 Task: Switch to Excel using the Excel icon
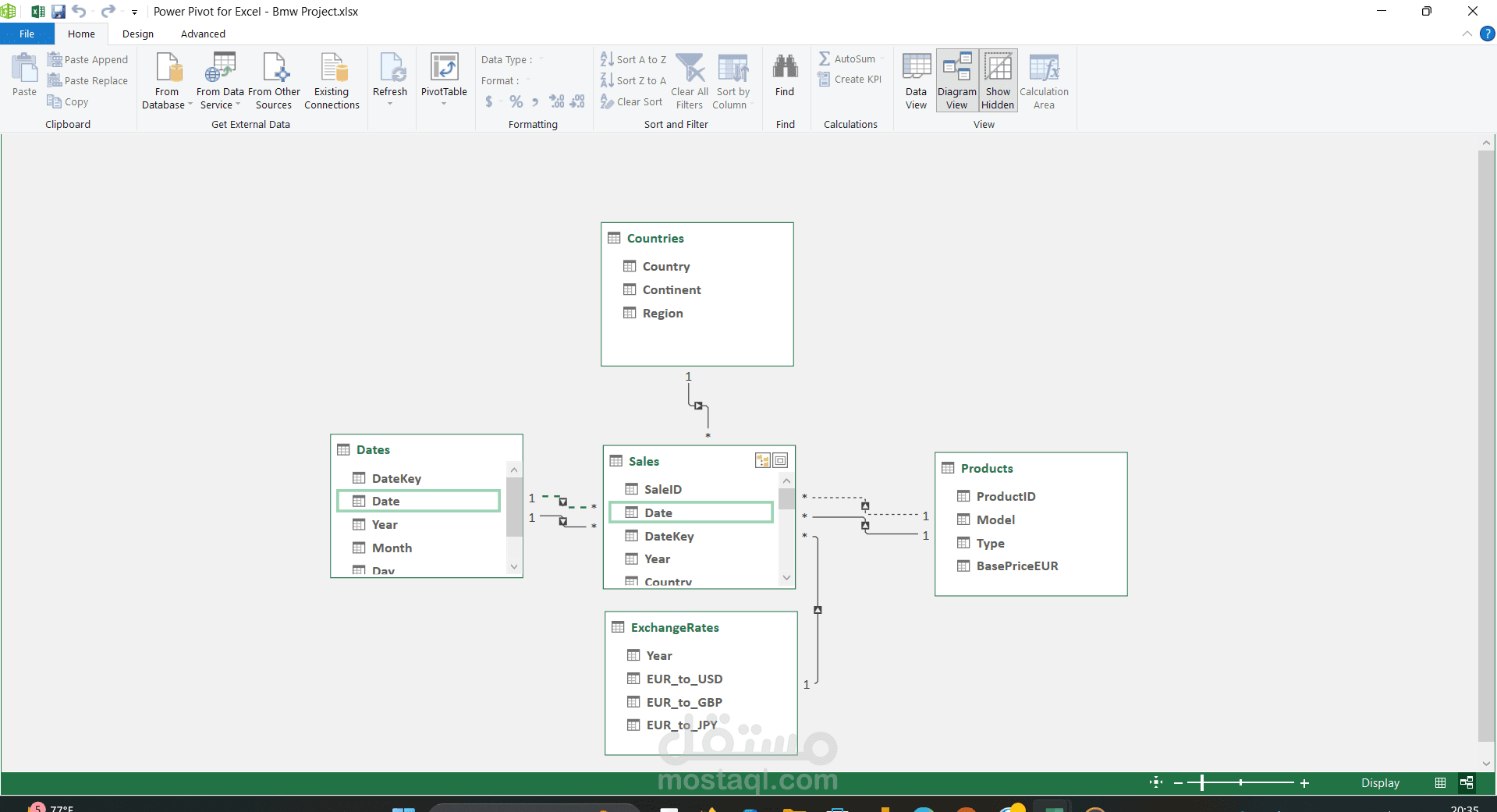tap(37, 12)
